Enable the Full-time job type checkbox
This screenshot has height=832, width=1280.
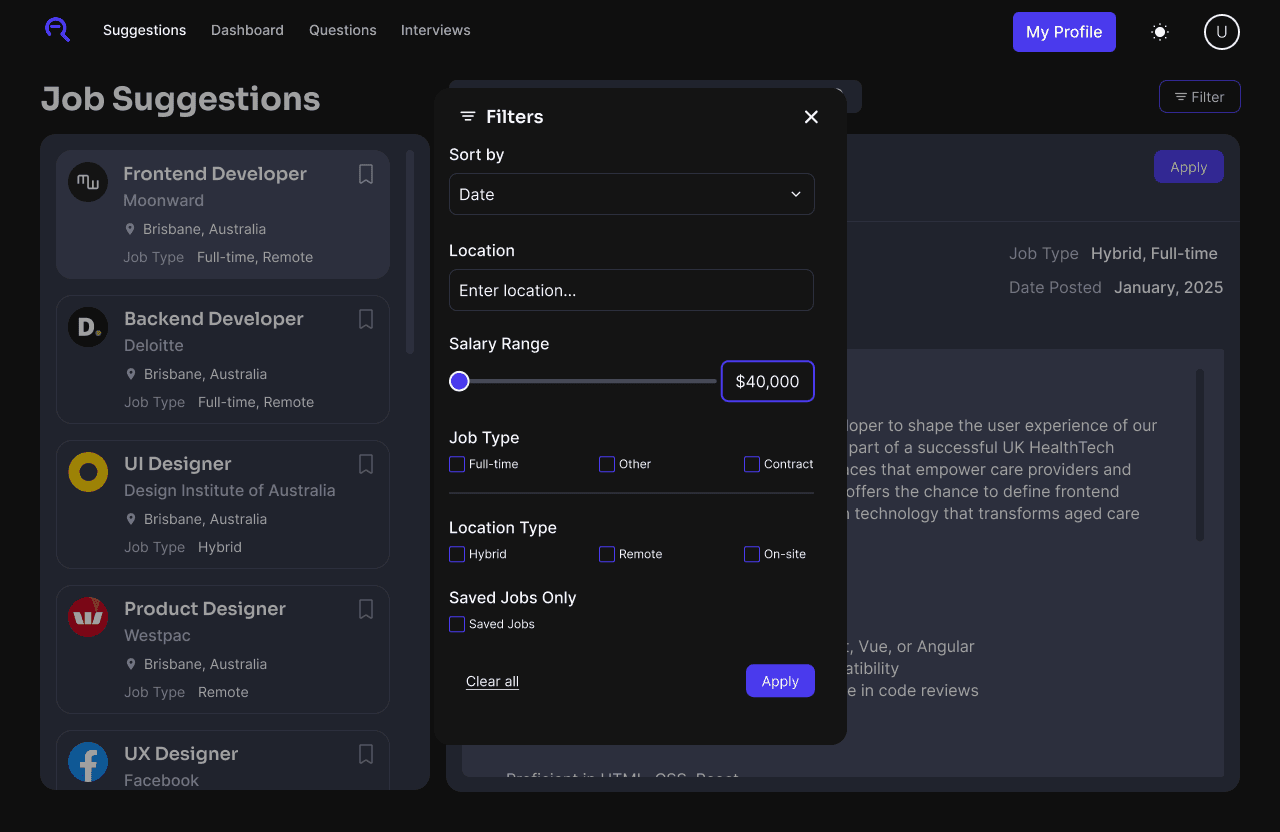click(457, 464)
